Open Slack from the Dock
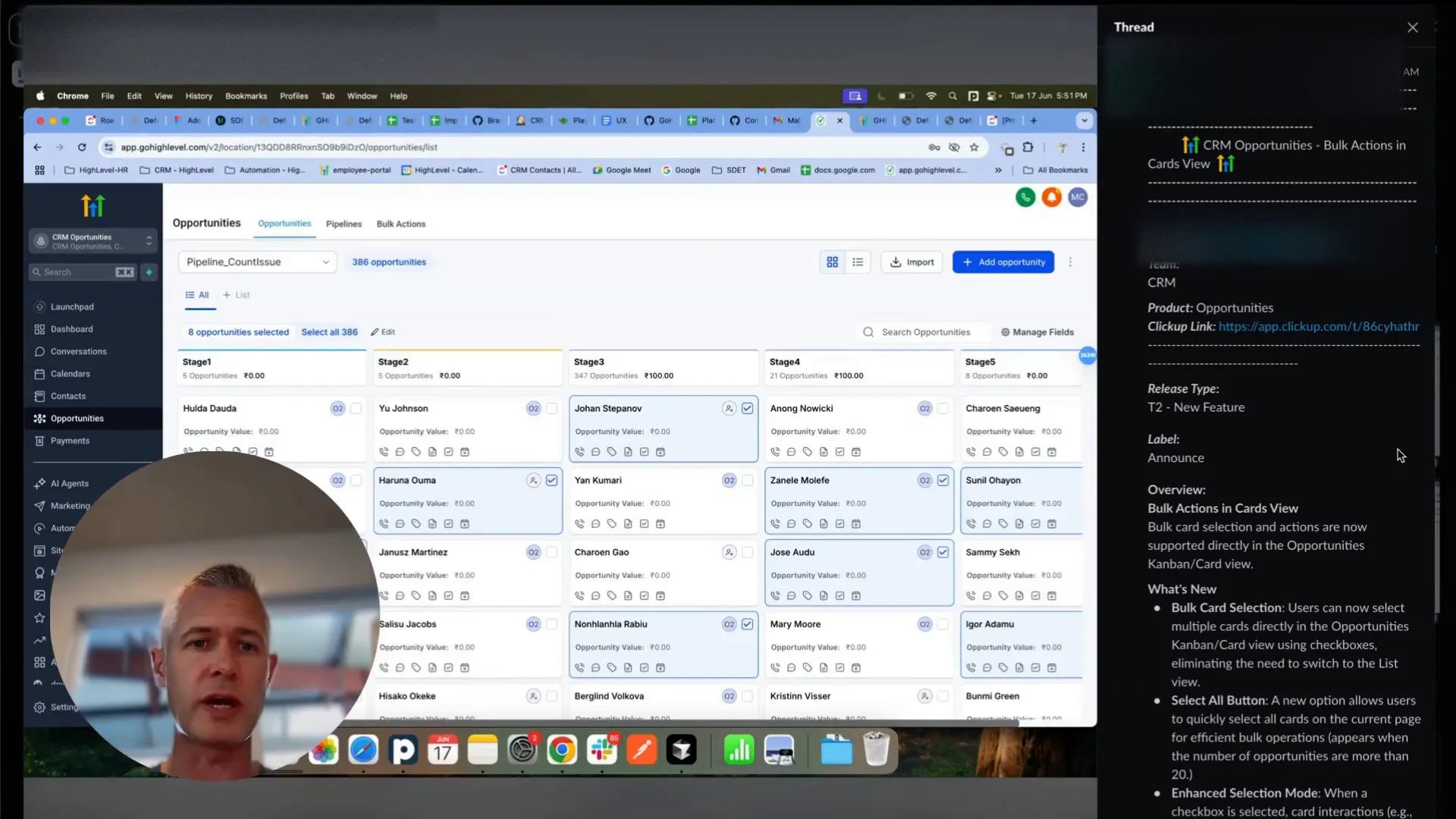1456x819 pixels. pos(603,750)
